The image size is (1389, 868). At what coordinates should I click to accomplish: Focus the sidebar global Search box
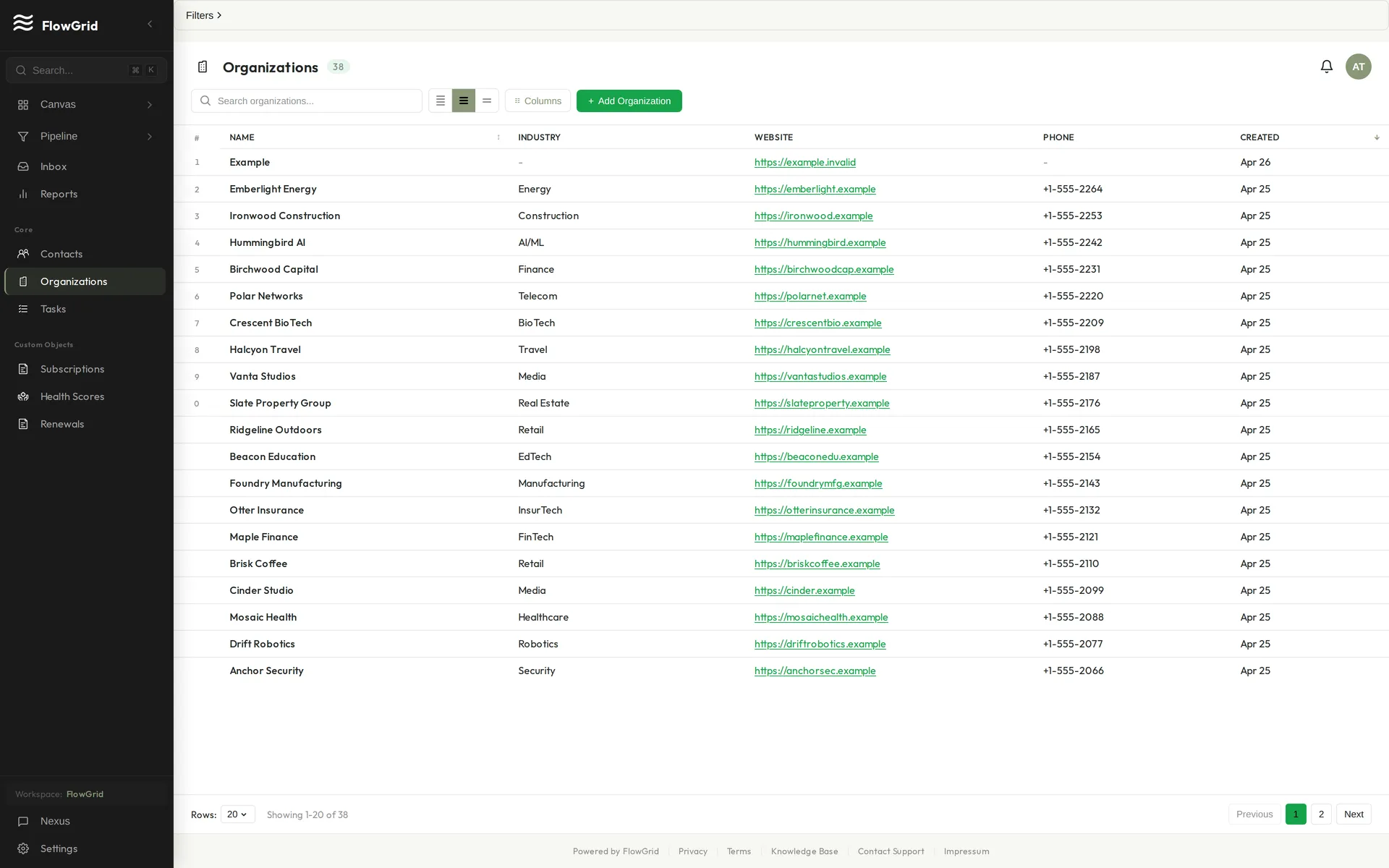pyautogui.click(x=86, y=70)
